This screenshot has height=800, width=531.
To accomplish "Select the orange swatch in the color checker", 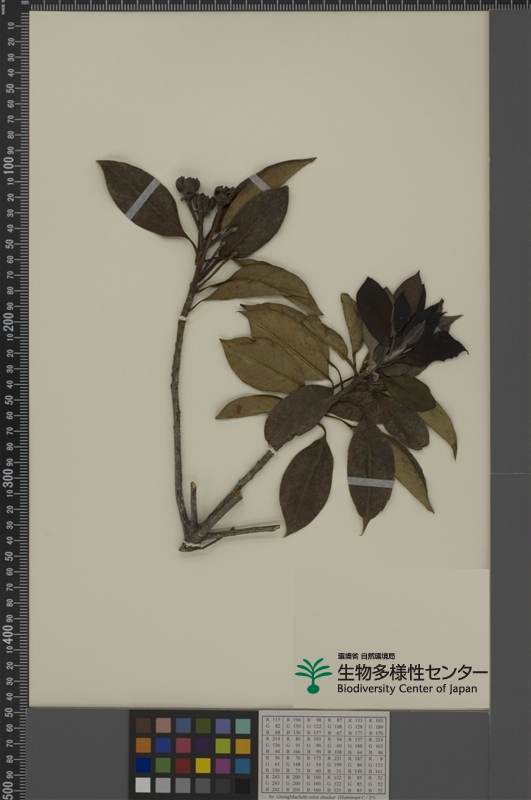I will 143,745.
